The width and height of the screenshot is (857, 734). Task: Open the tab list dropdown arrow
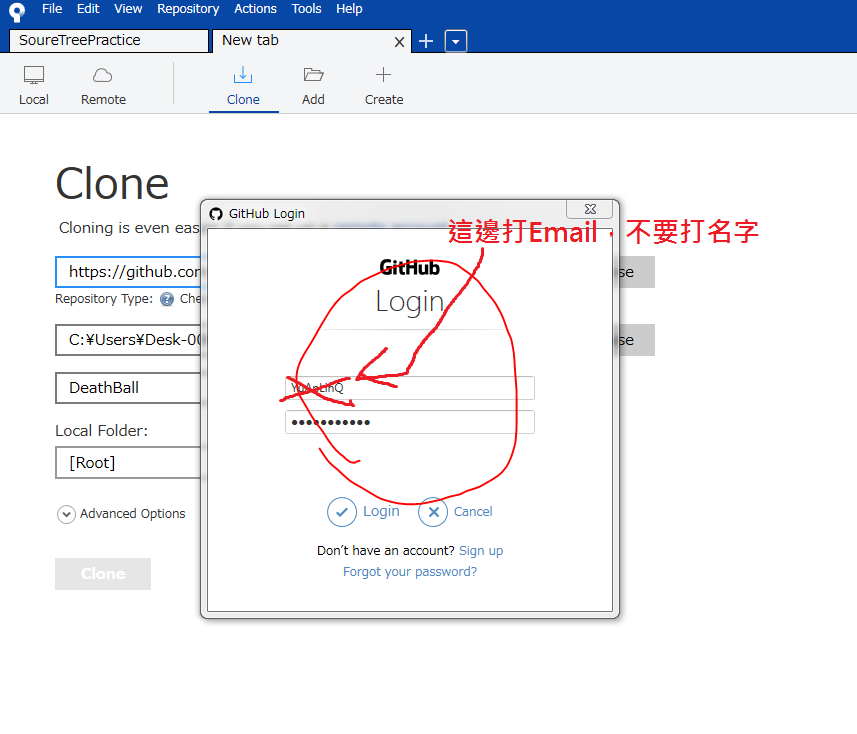[x=456, y=41]
